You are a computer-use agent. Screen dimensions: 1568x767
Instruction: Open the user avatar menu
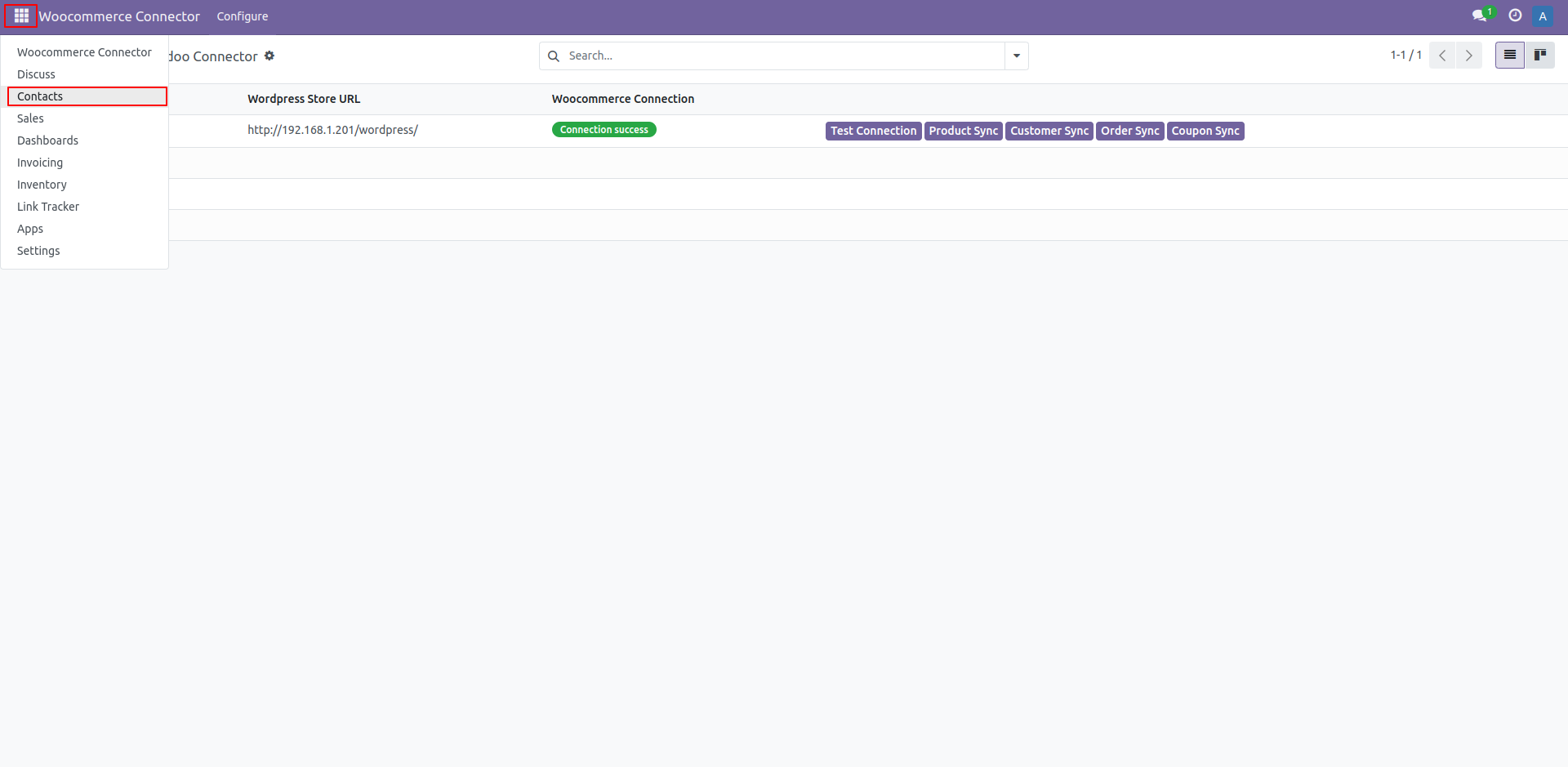1543,16
